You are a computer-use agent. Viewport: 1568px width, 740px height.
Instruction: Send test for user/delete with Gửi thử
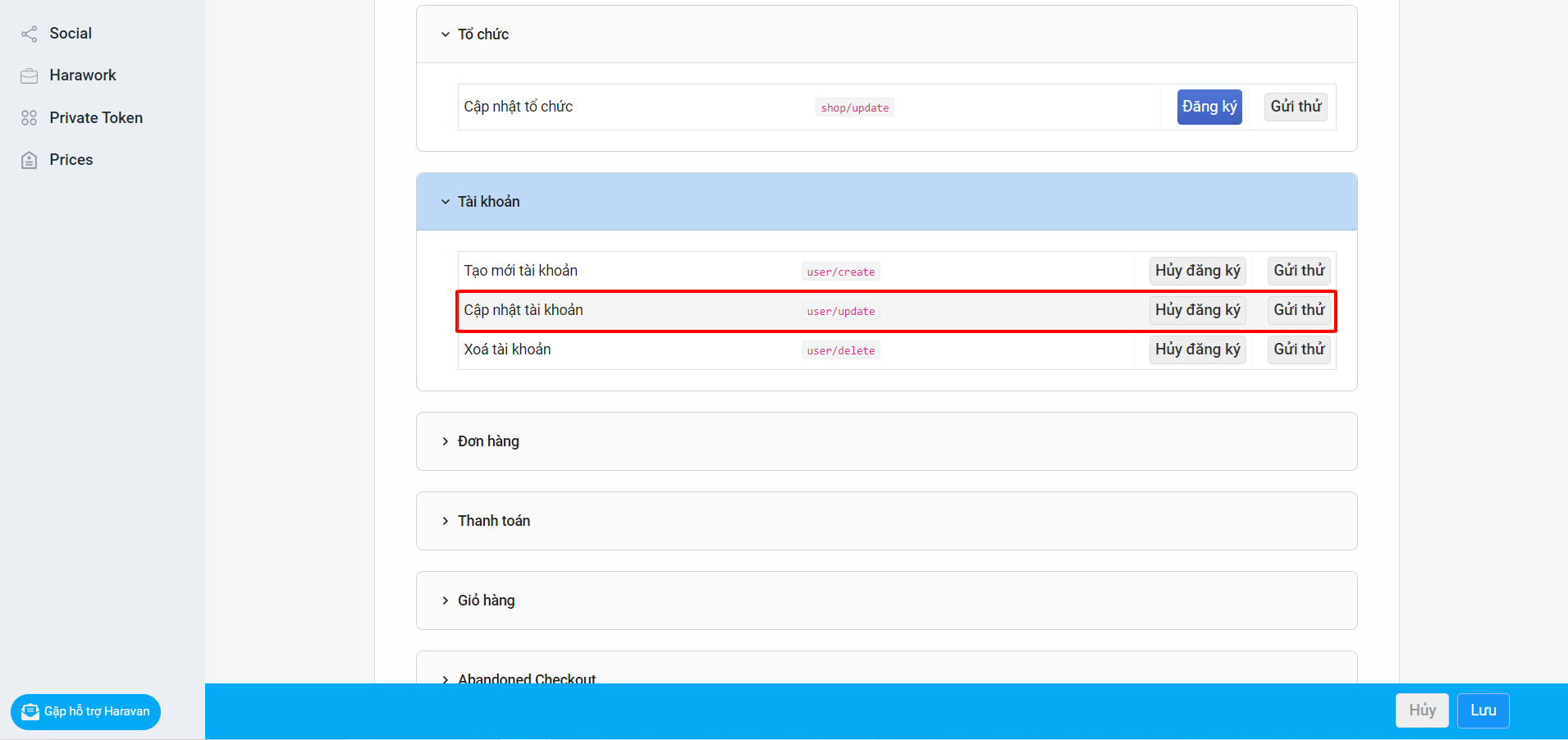point(1299,349)
